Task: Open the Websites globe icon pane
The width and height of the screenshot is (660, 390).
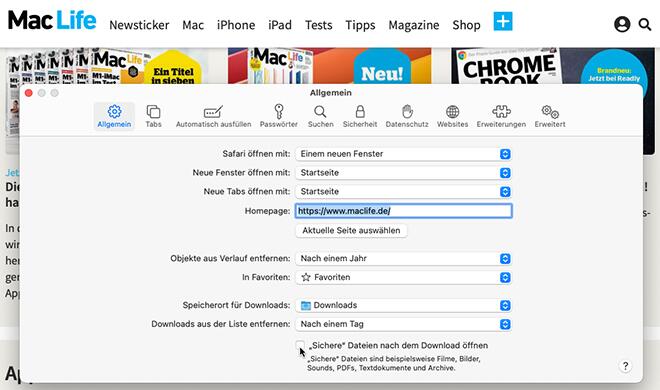Action: click(452, 117)
